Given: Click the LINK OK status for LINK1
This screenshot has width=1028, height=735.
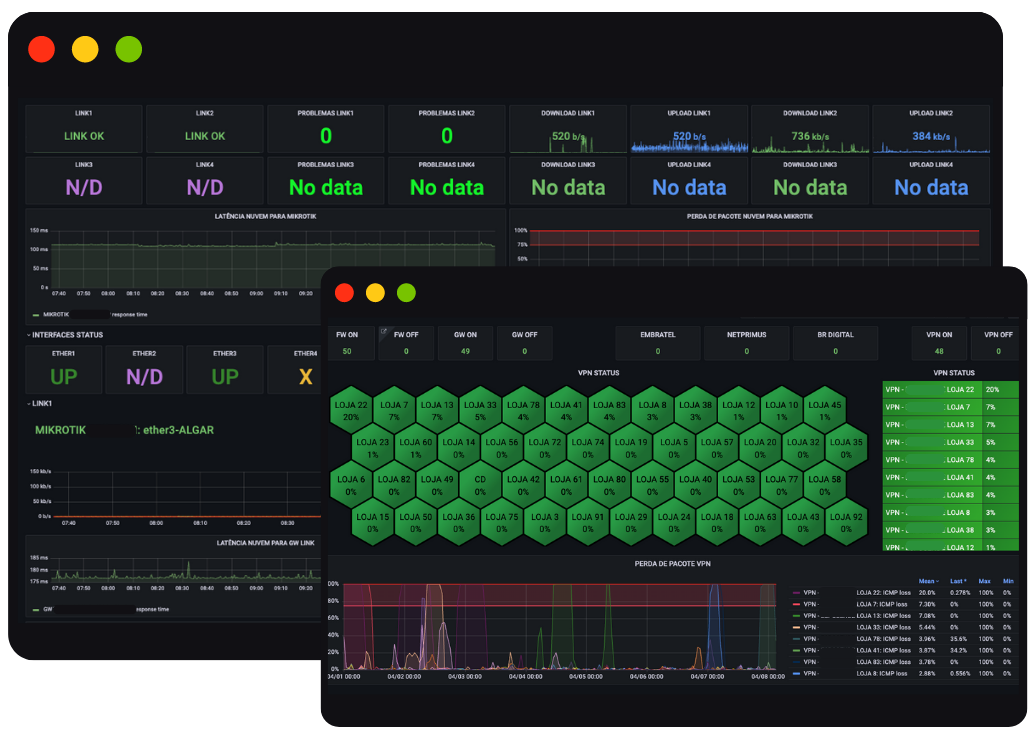Looking at the screenshot, I should point(84,136).
